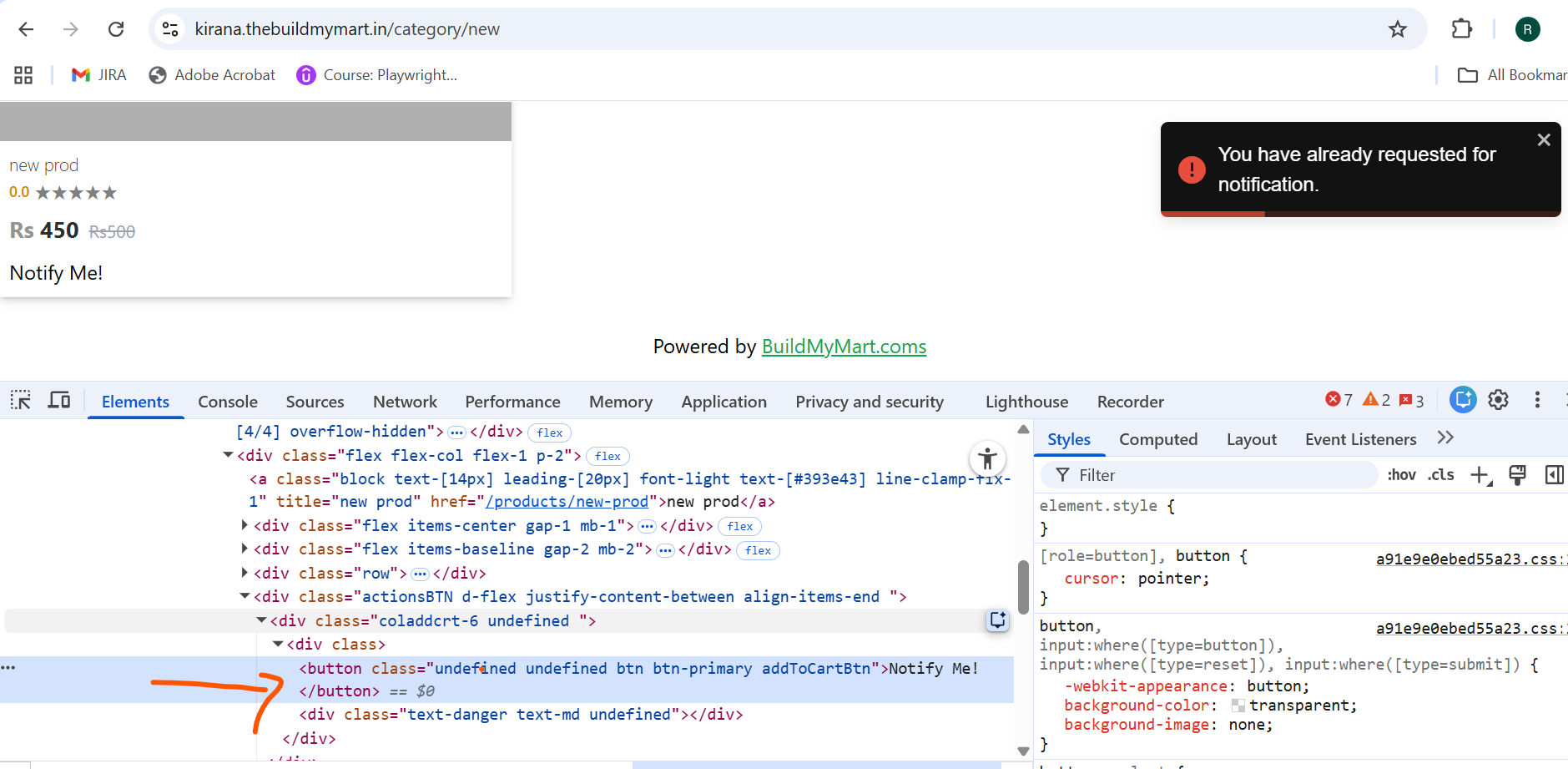Open accessibility tree view button
This screenshot has width=1568, height=769.
point(987,458)
